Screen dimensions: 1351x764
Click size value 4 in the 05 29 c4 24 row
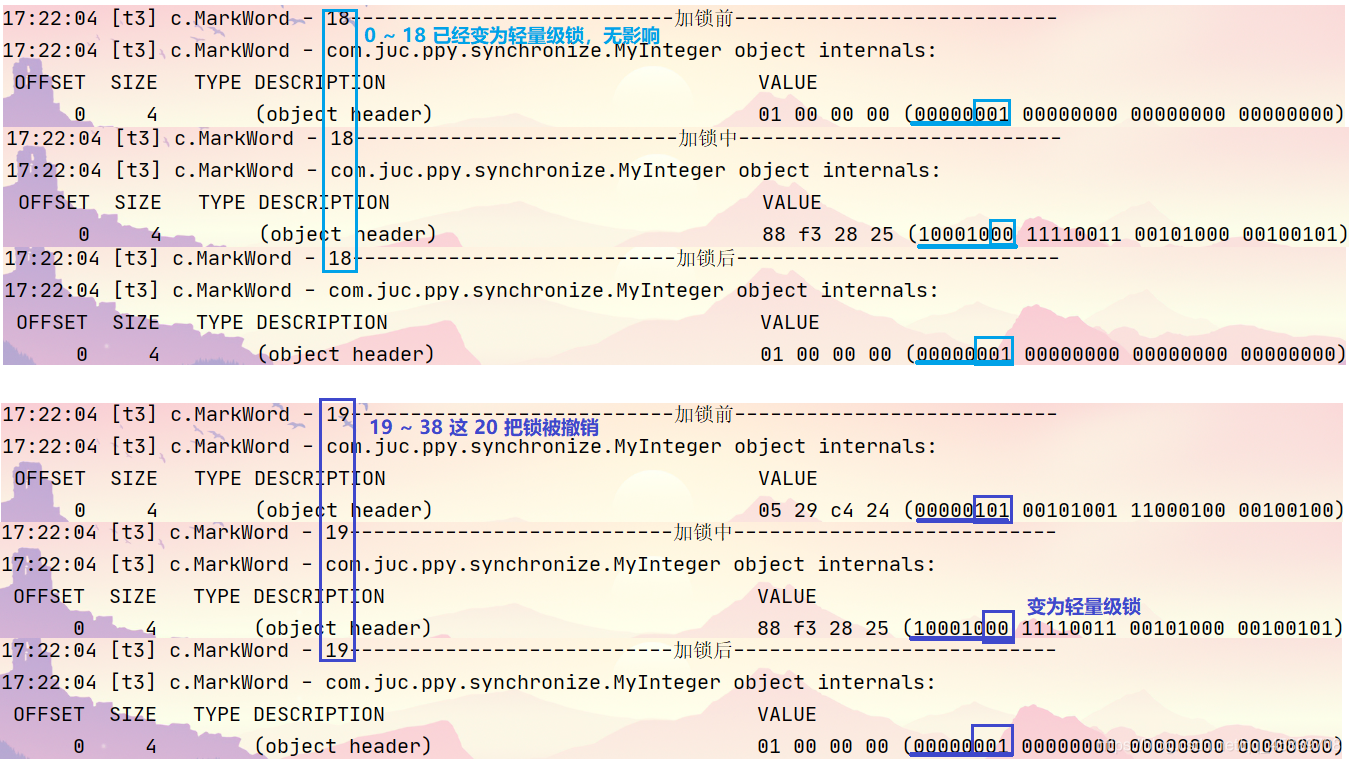click(x=151, y=510)
